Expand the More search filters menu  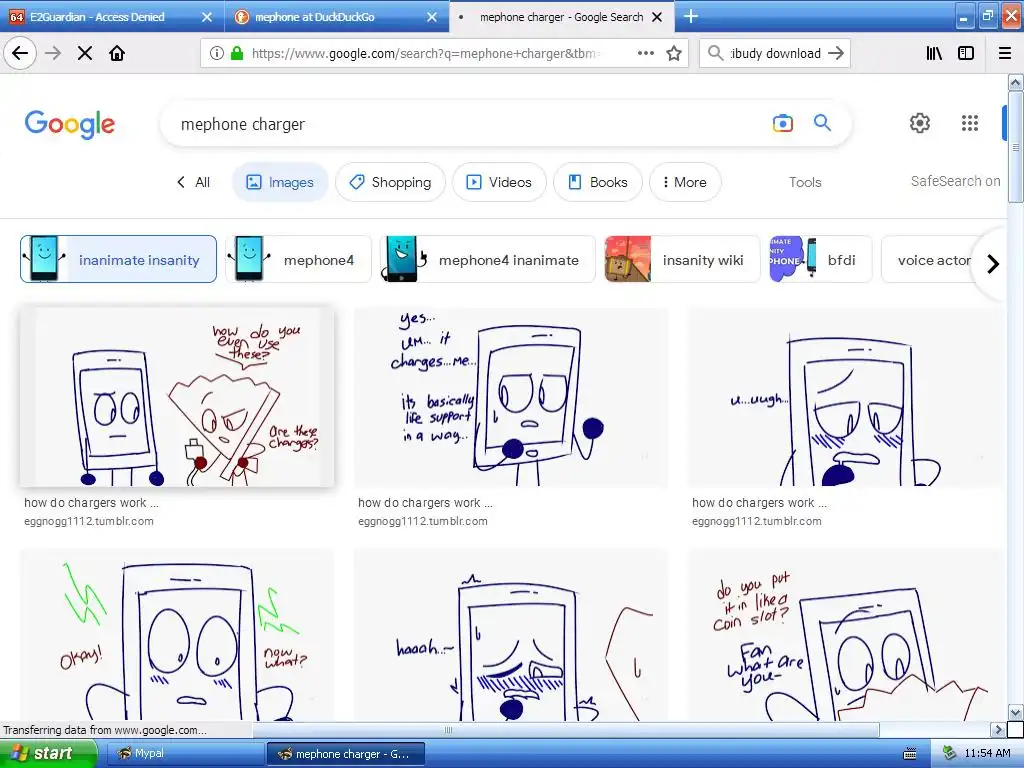pyautogui.click(x=685, y=182)
